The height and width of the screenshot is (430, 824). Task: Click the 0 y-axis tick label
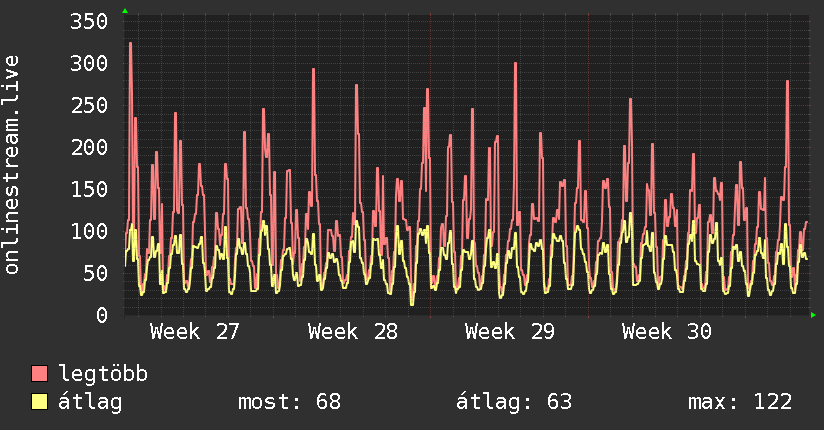[x=102, y=315]
